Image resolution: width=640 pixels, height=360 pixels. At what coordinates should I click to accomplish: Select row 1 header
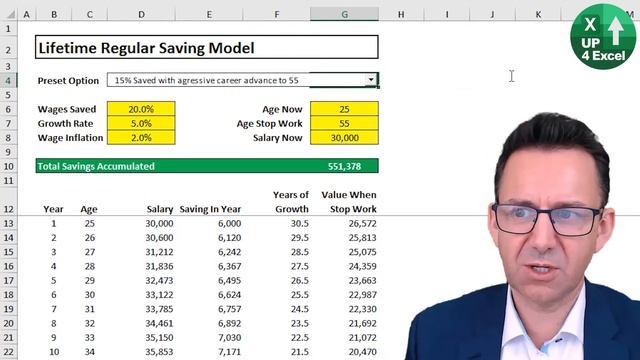(x=9, y=29)
